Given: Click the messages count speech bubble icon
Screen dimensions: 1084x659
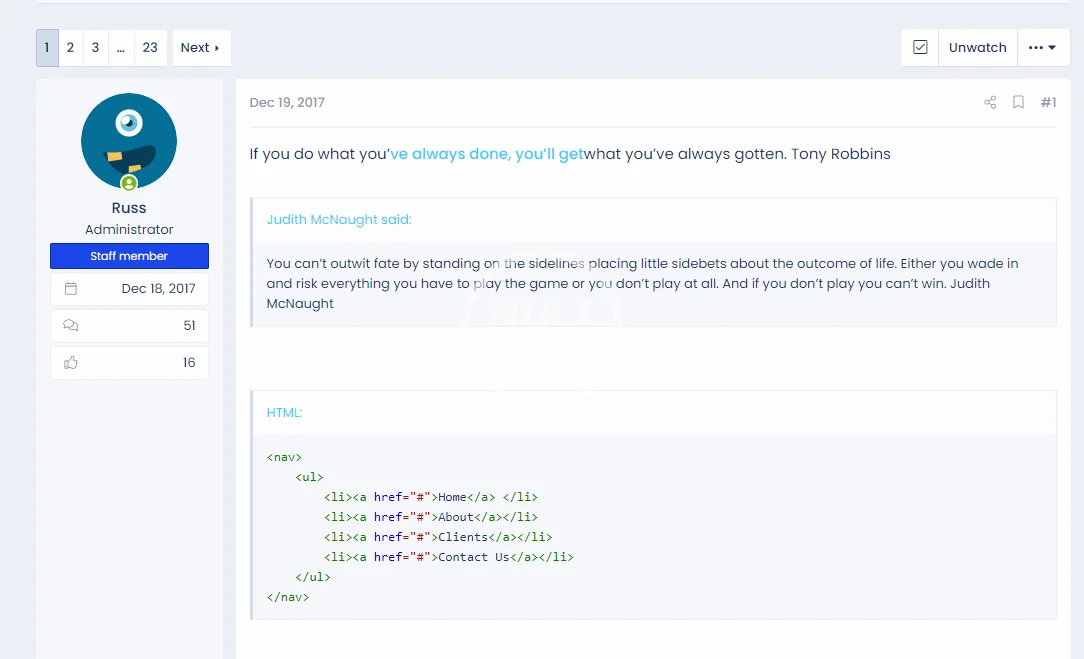Looking at the screenshot, I should 71,325.
